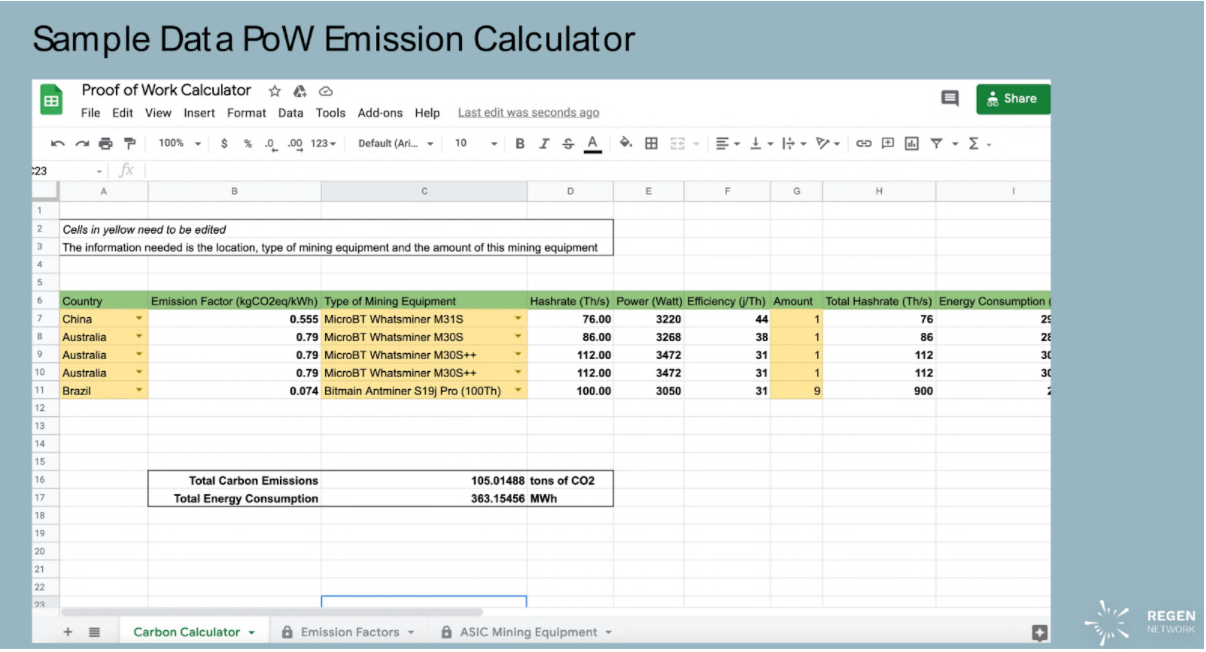Open the borders tool
Viewport: 1206px width, 652px height.
(651, 144)
